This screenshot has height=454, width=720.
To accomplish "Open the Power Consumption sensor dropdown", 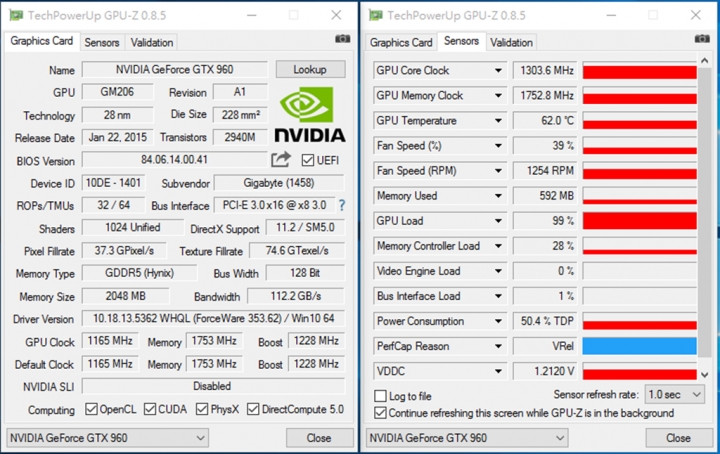I will point(498,321).
